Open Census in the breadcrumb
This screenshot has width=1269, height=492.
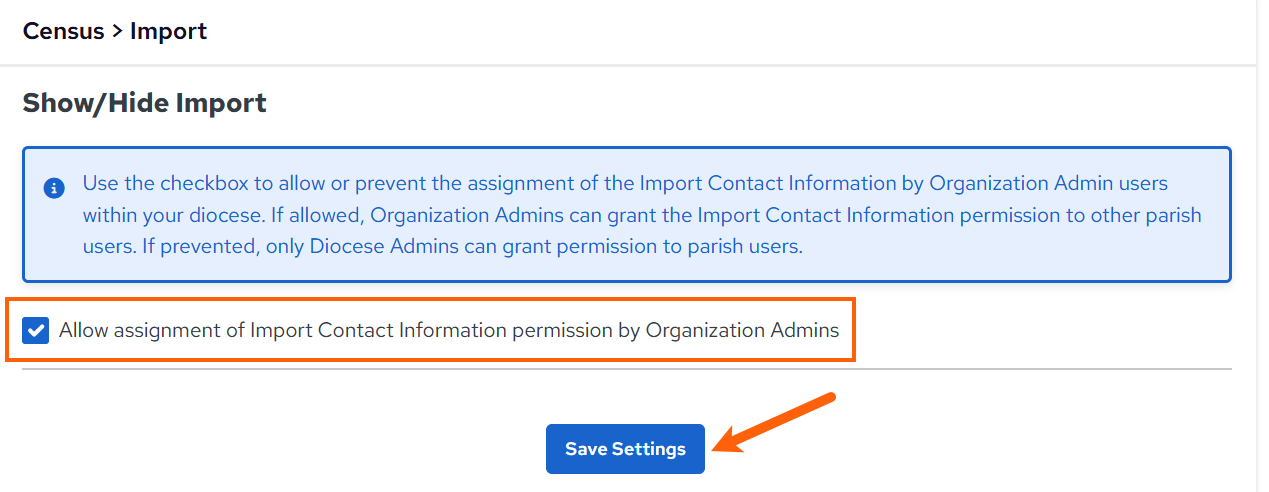(64, 31)
